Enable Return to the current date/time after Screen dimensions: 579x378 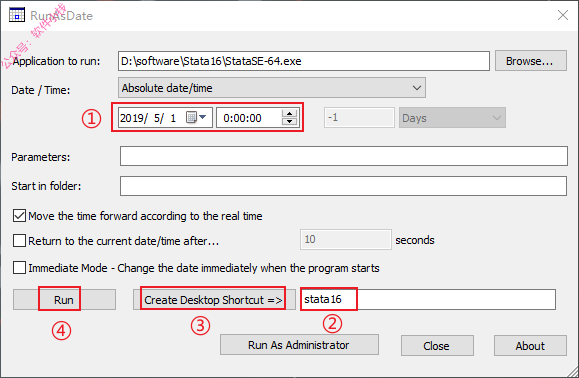click(19, 241)
